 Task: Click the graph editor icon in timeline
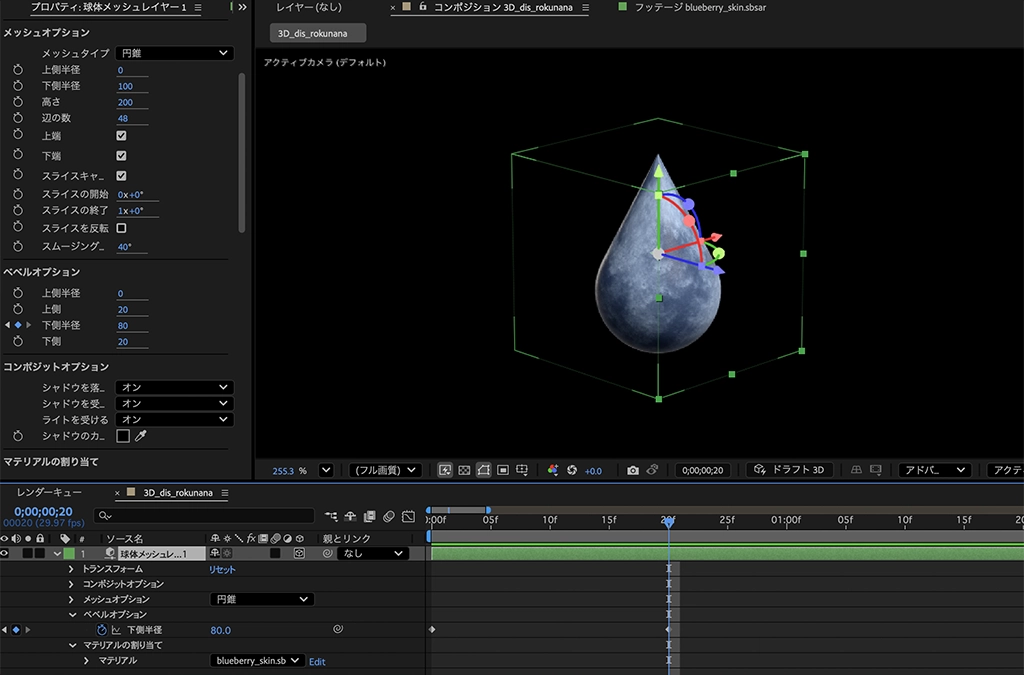coord(408,516)
